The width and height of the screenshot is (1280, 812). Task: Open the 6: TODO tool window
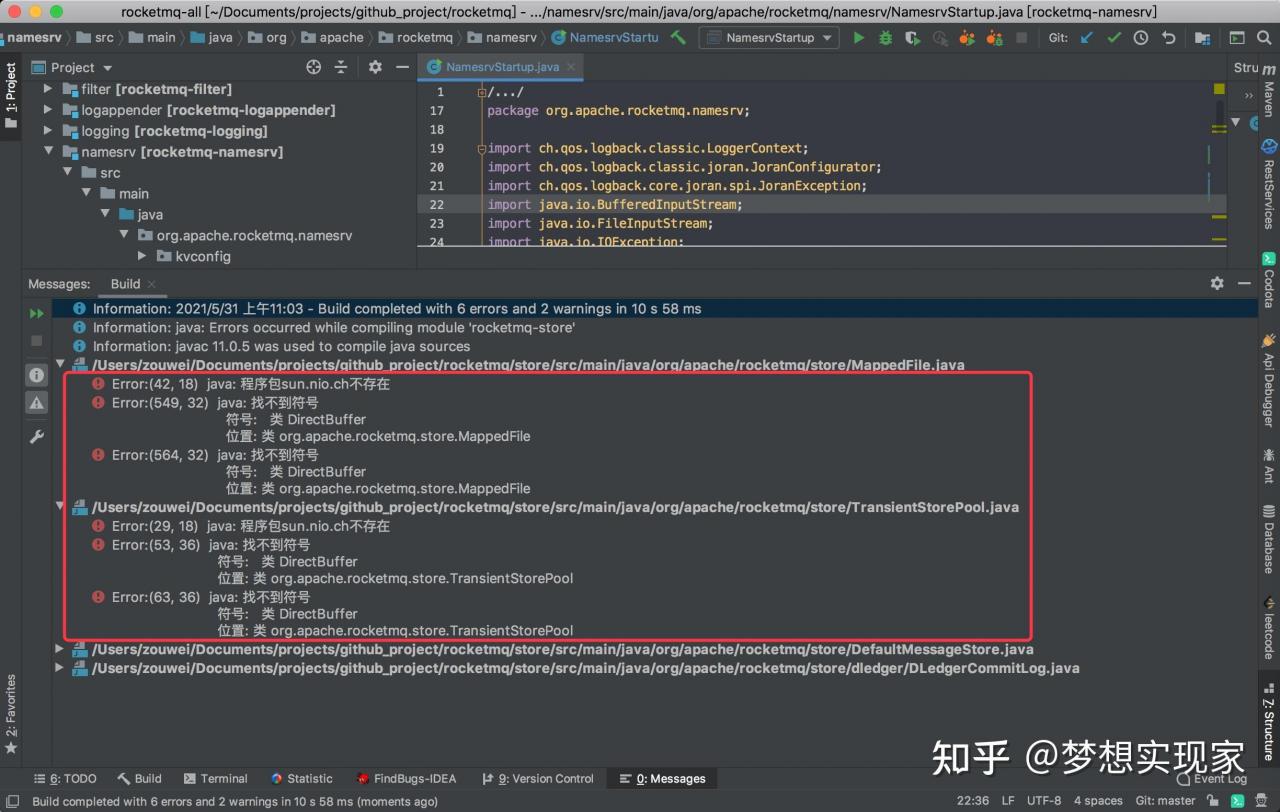click(65, 778)
